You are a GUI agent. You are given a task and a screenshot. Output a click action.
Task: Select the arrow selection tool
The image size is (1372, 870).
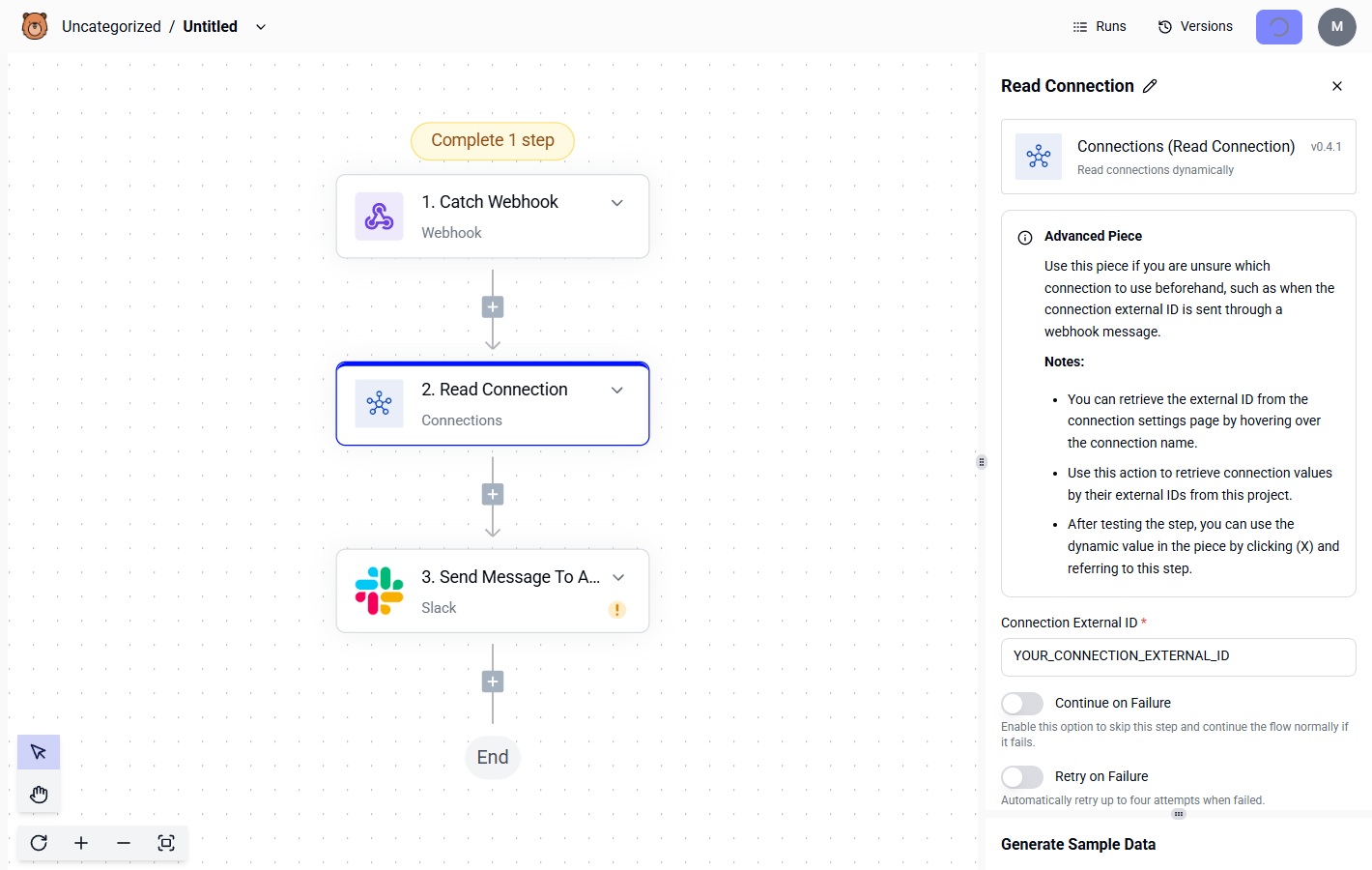point(39,751)
